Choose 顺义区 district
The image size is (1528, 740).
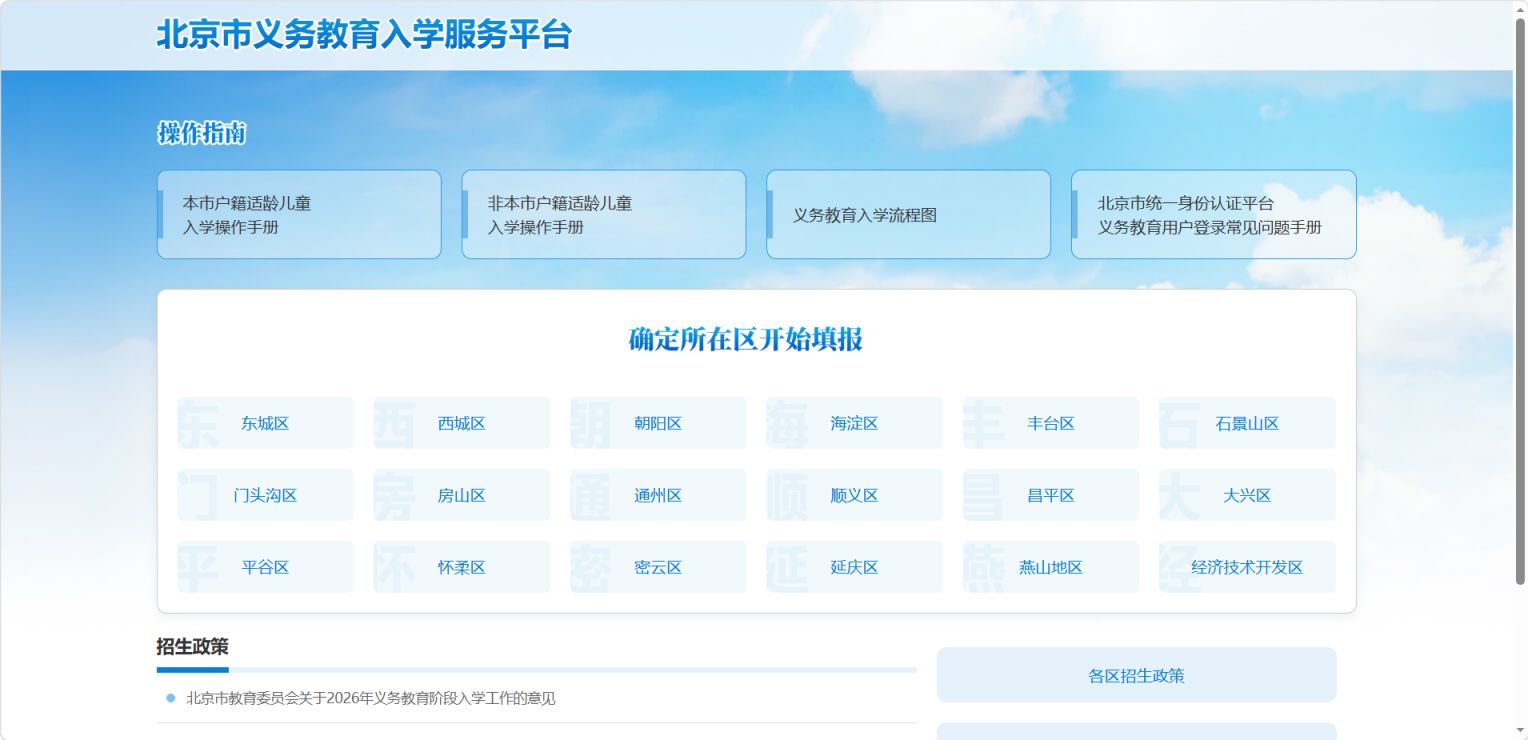pos(854,495)
